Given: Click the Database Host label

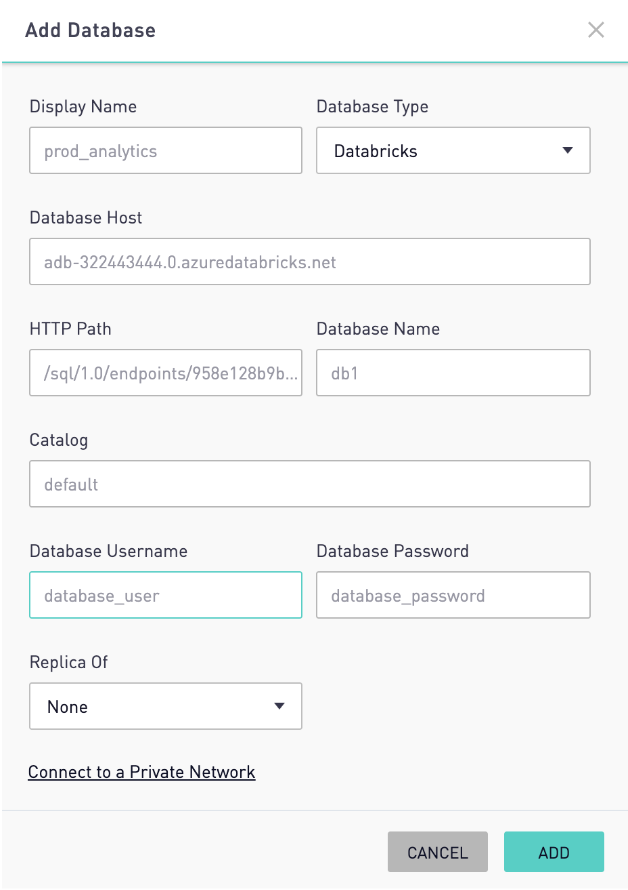Looking at the screenshot, I should [86, 217].
